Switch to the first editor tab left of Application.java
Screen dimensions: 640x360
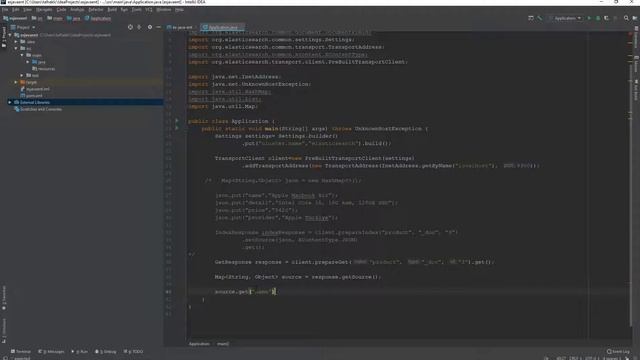tap(180, 27)
